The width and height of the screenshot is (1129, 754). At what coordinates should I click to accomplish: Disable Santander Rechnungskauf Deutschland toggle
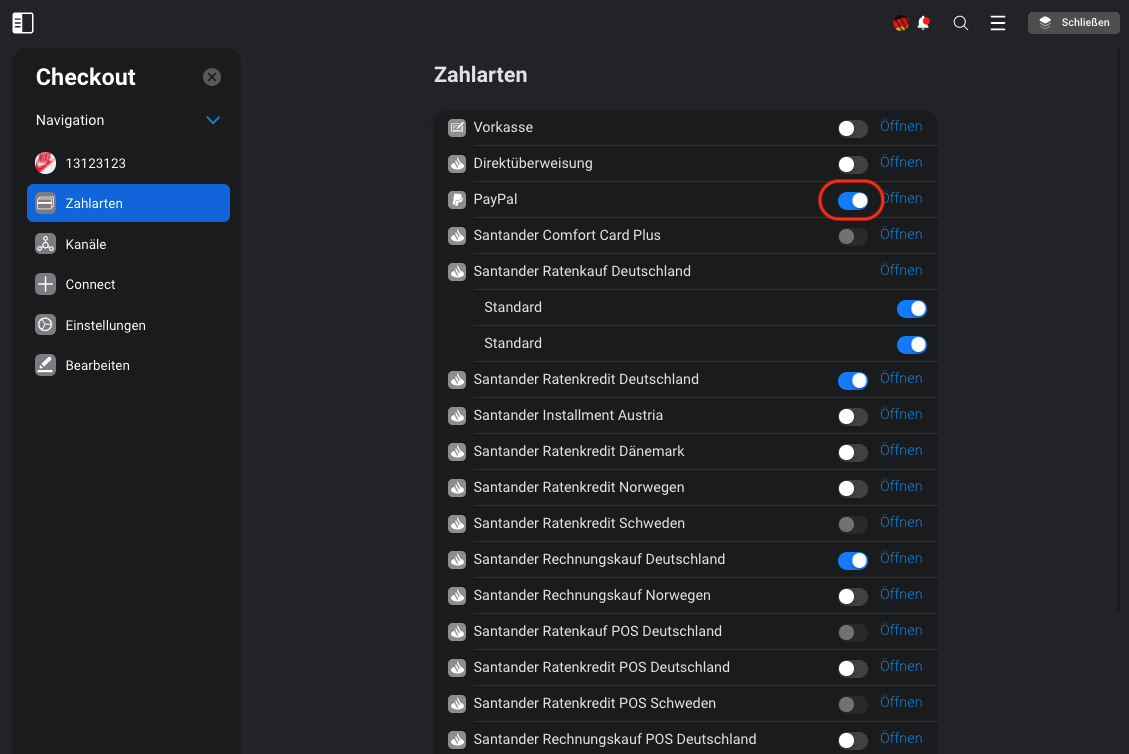pyautogui.click(x=853, y=561)
